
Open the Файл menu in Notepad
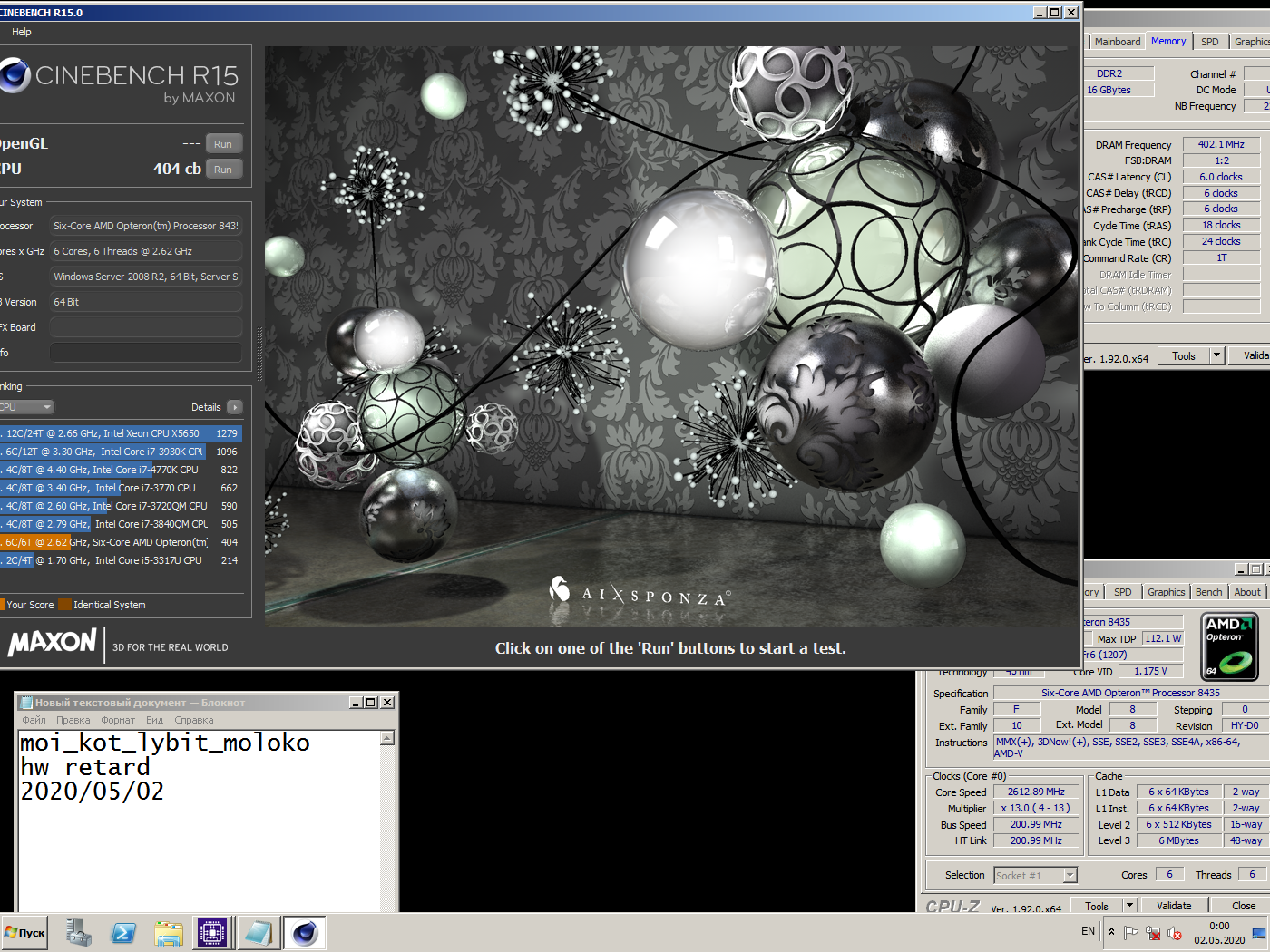(x=34, y=720)
